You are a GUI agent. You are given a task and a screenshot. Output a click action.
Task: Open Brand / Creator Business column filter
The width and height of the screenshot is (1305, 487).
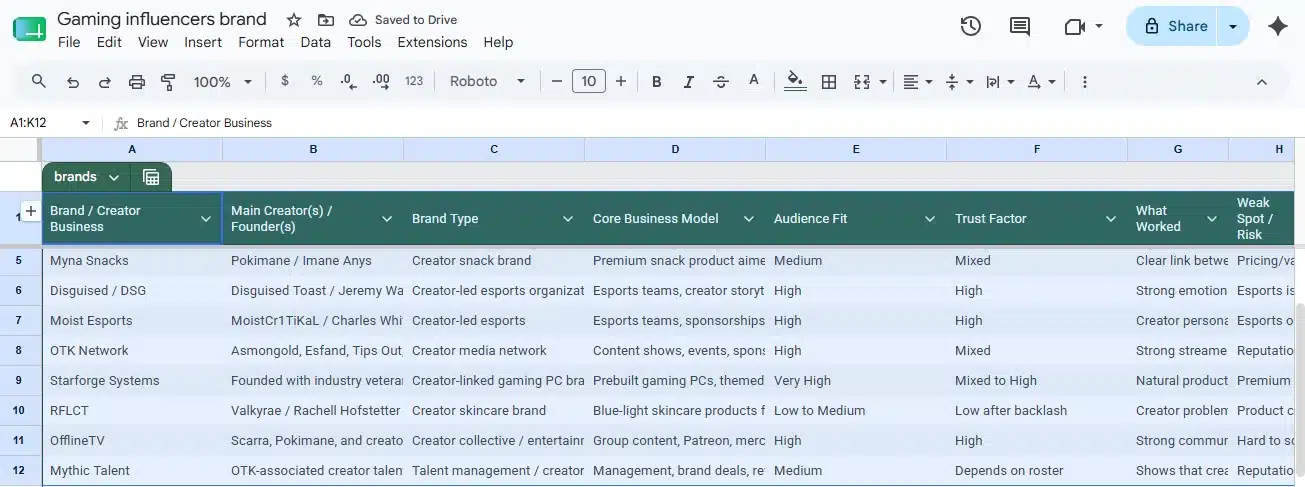[x=206, y=219]
